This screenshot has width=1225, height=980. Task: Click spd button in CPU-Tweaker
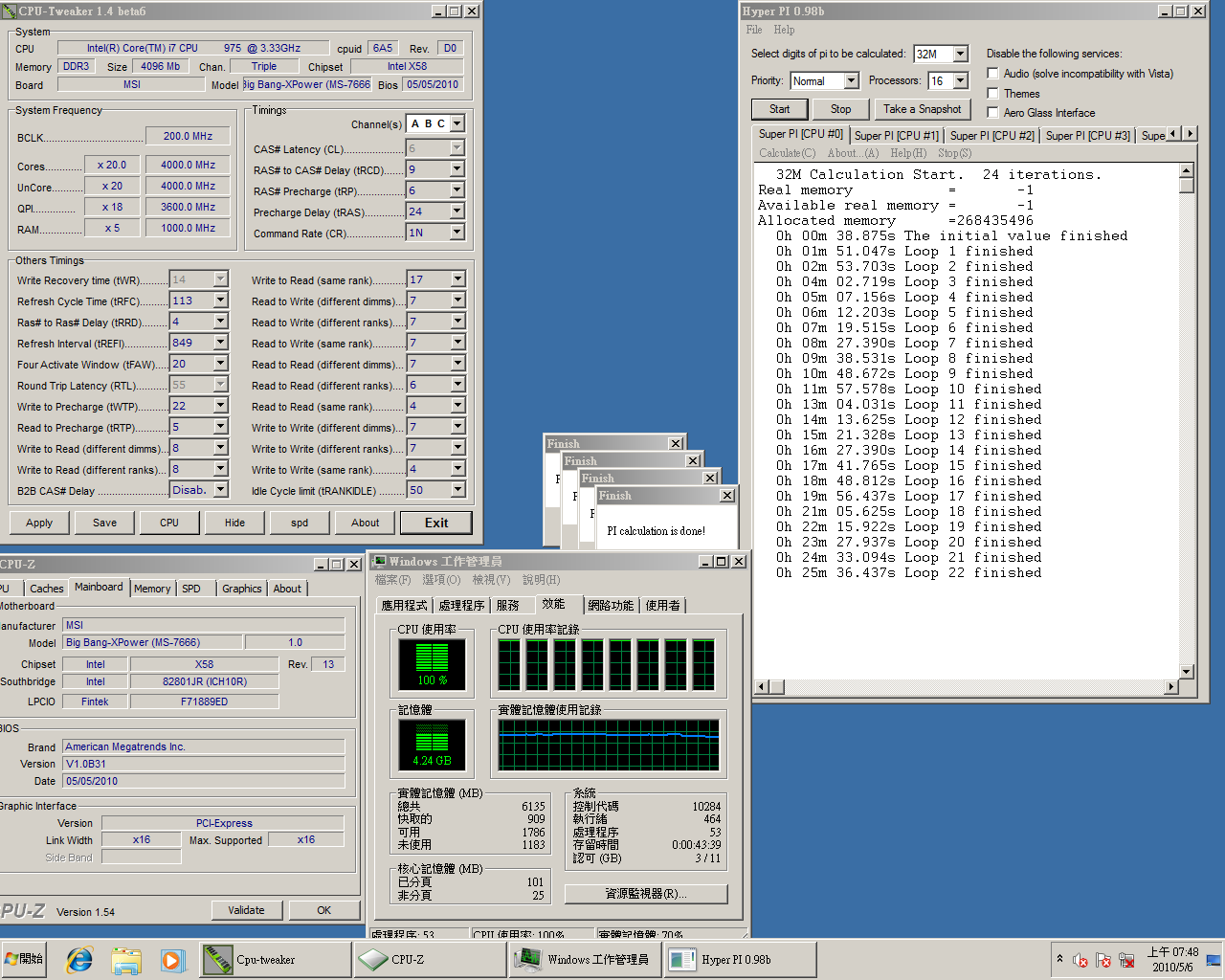[x=300, y=523]
